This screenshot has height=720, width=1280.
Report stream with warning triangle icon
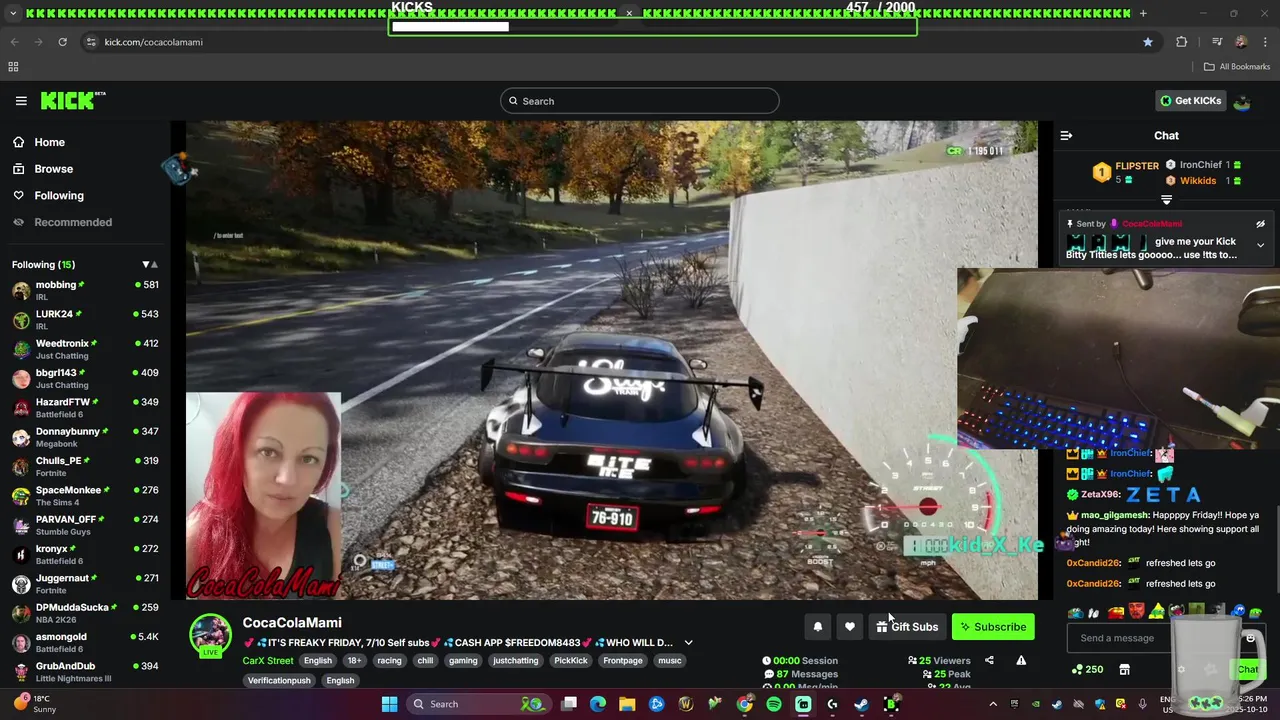[x=1021, y=660]
